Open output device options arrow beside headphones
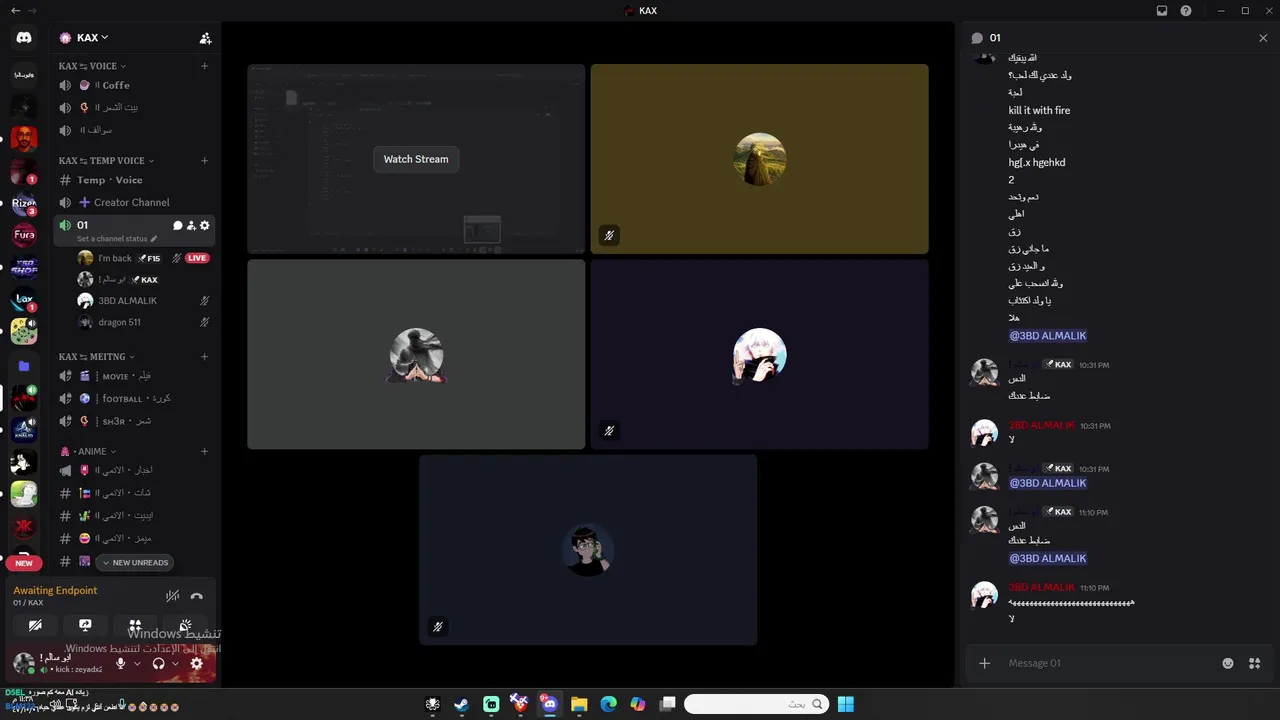The height and width of the screenshot is (720, 1280). pyautogui.click(x=175, y=663)
